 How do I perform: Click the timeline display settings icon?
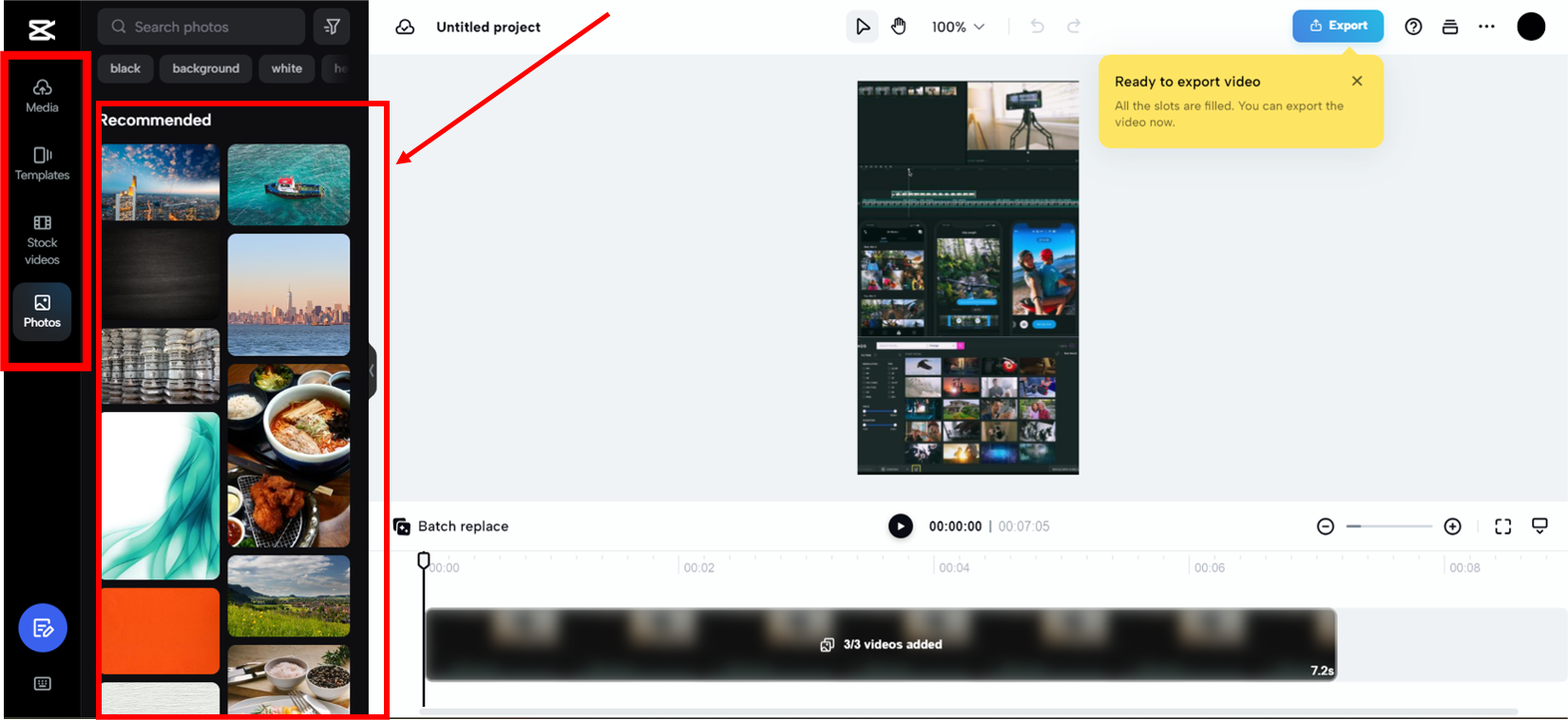1540,526
